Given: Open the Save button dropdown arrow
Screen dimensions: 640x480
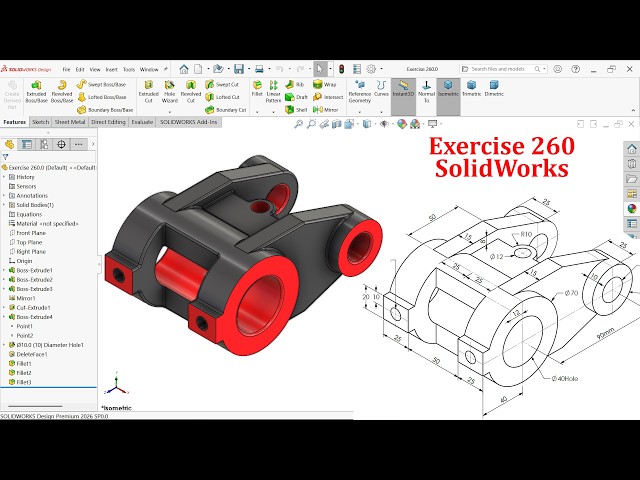Looking at the screenshot, I should click(249, 69).
